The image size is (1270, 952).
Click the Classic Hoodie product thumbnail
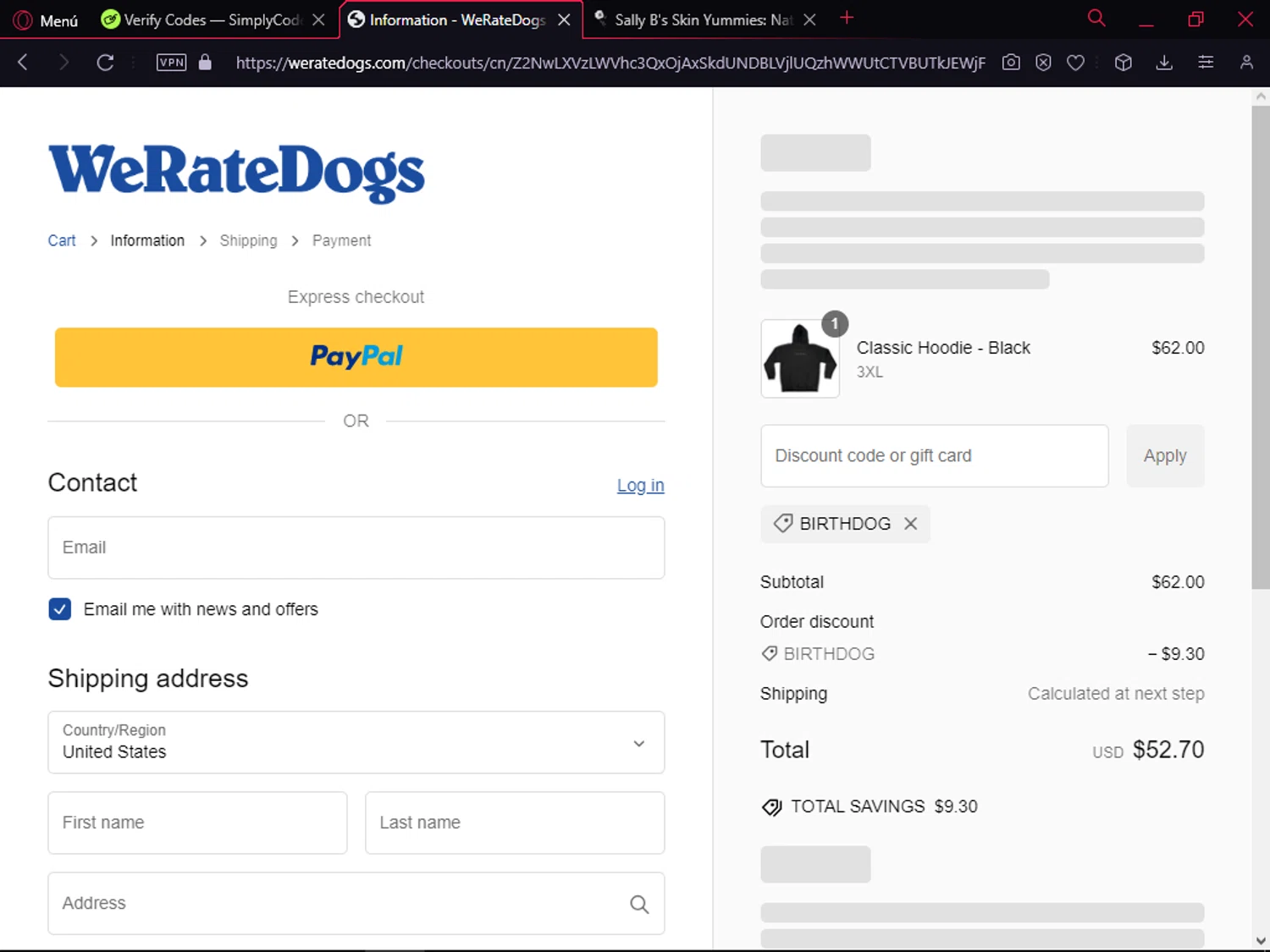(x=800, y=359)
